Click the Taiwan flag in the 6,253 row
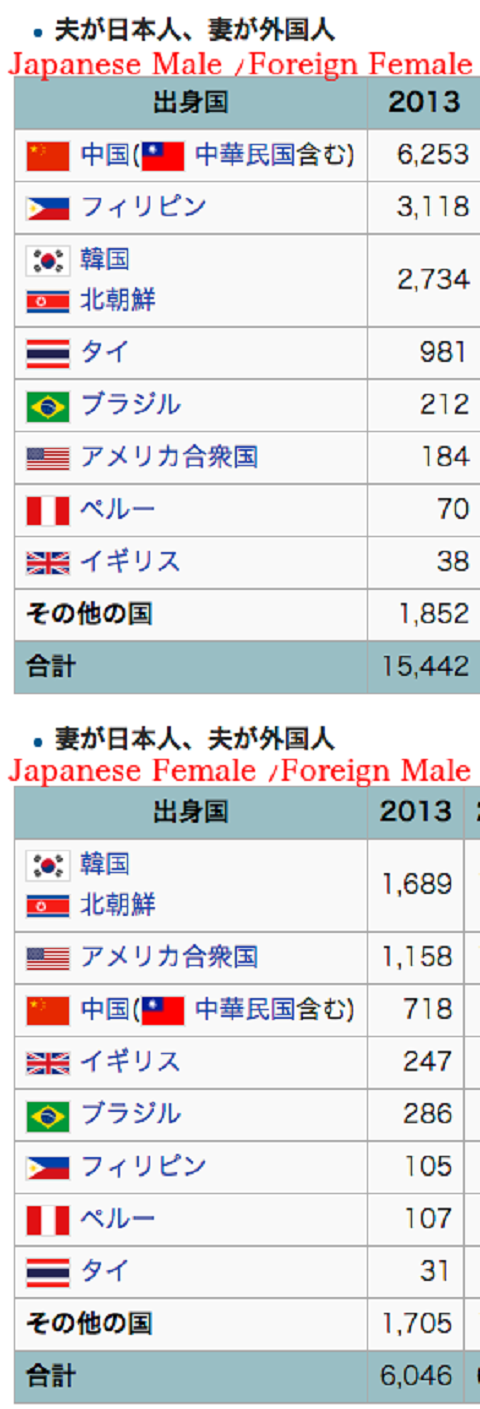The image size is (480, 1409). 163,156
